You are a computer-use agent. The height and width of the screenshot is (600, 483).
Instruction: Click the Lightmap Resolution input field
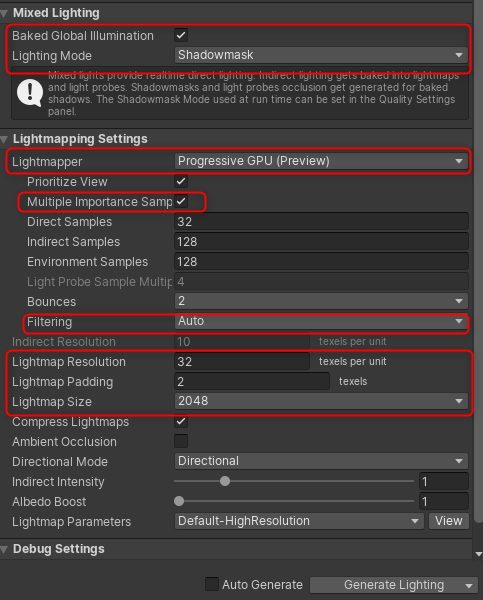242,361
